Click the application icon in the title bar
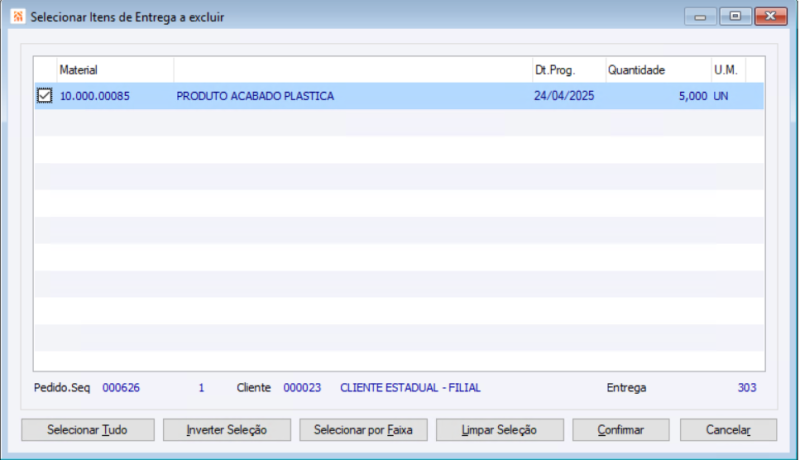The width and height of the screenshot is (800, 460). pyautogui.click(x=18, y=16)
